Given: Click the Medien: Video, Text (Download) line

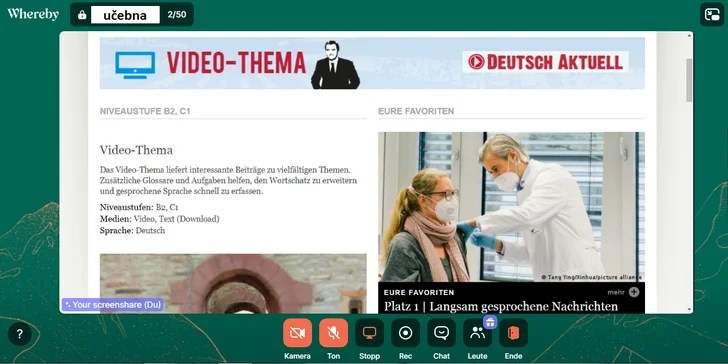Looking at the screenshot, I should tap(159, 219).
